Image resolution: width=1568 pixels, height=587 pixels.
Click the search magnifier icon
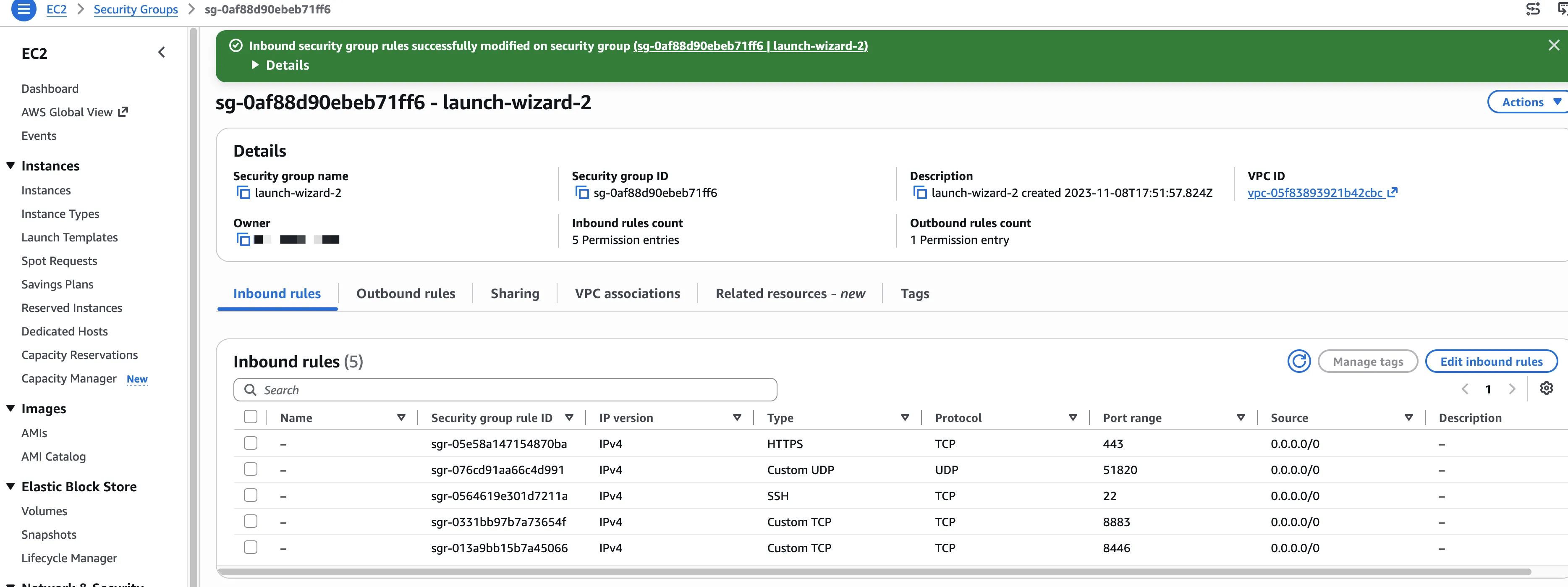click(x=249, y=390)
